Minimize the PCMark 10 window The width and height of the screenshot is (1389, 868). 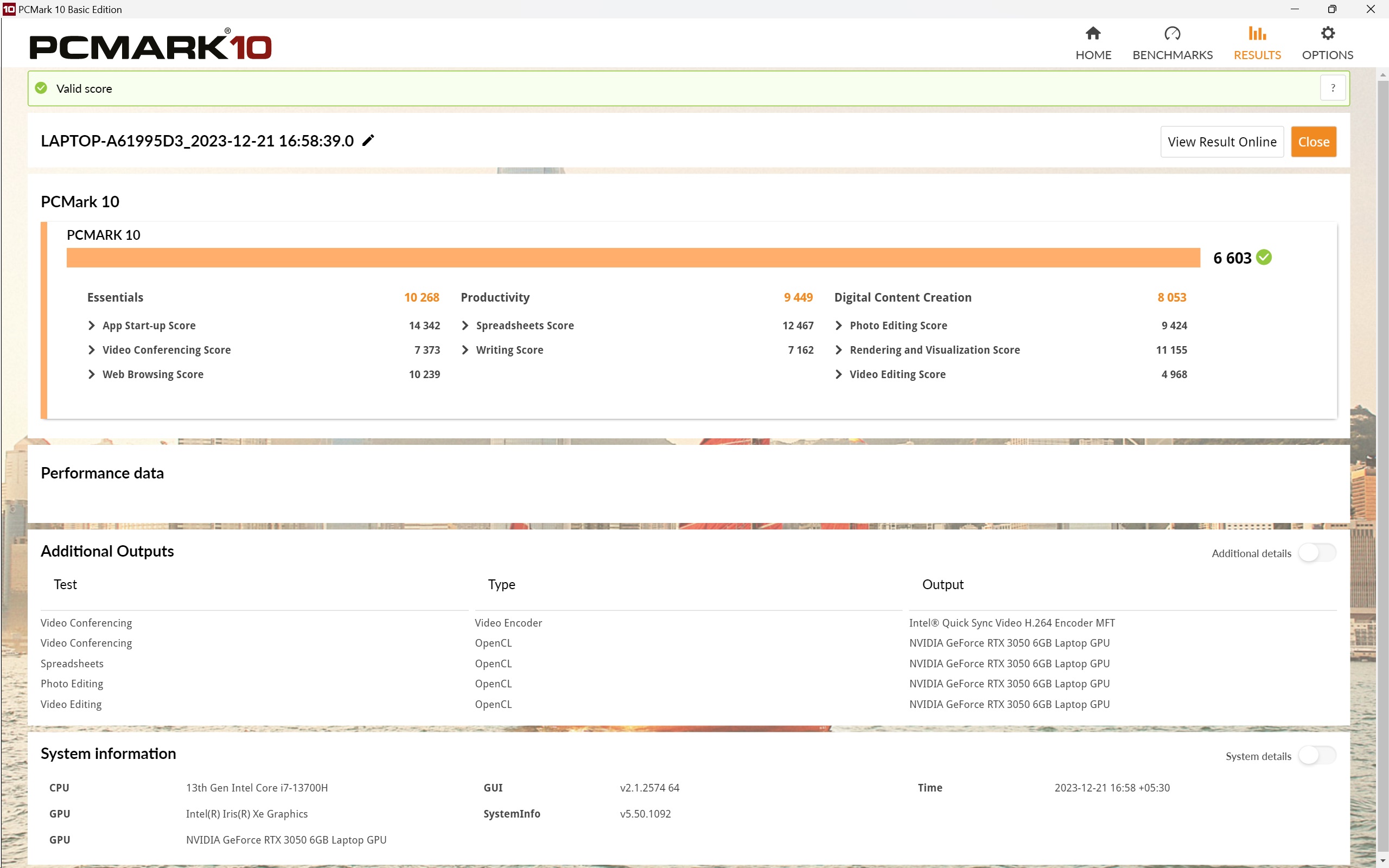(1294, 9)
